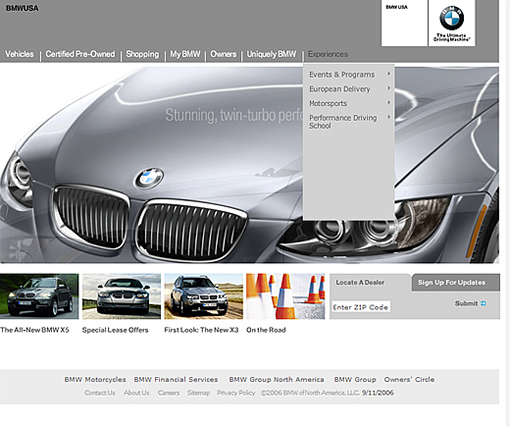Open the Vehicles menu

[19, 54]
